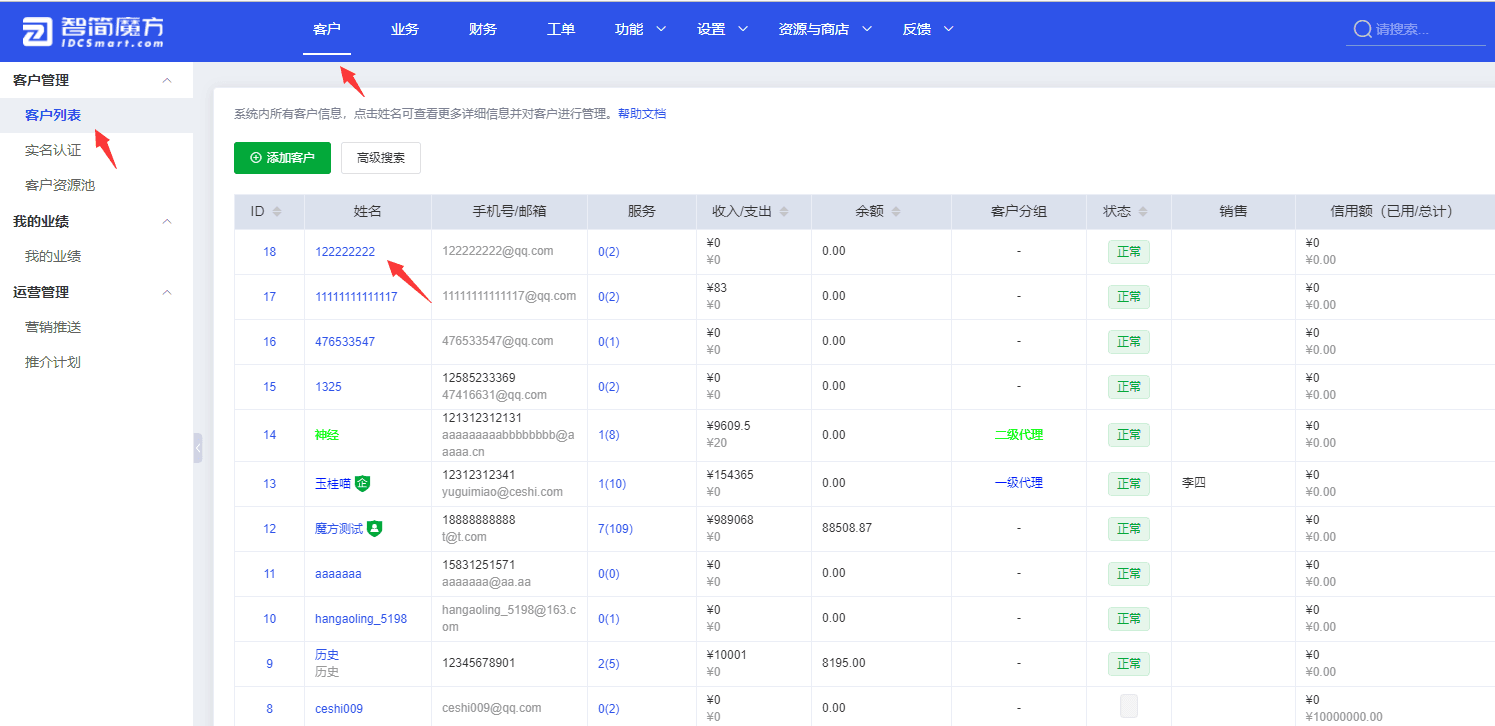Open customer 122222222 details
1495x726 pixels.
click(x=345, y=251)
